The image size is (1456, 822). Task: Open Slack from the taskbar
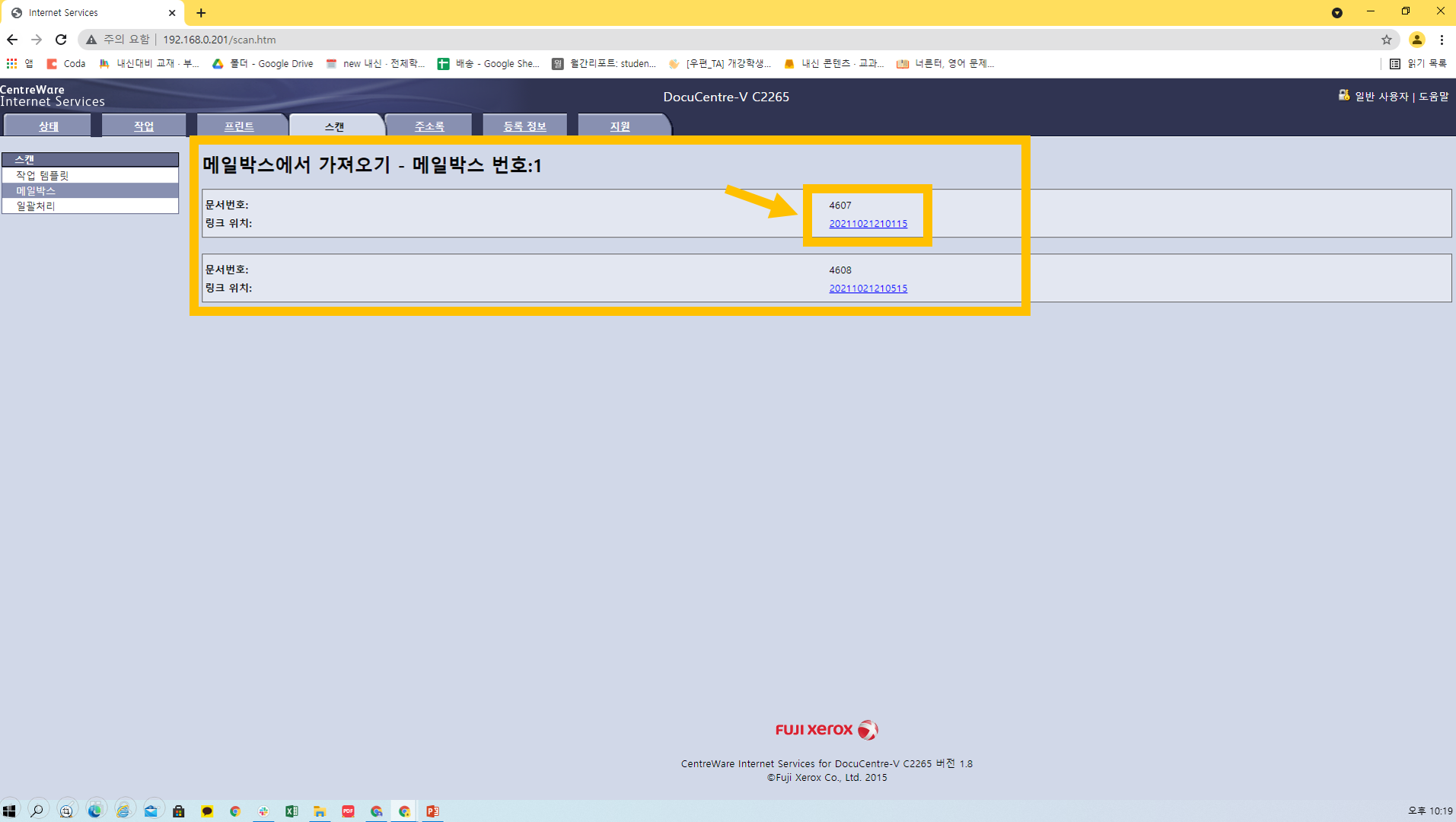point(263,811)
